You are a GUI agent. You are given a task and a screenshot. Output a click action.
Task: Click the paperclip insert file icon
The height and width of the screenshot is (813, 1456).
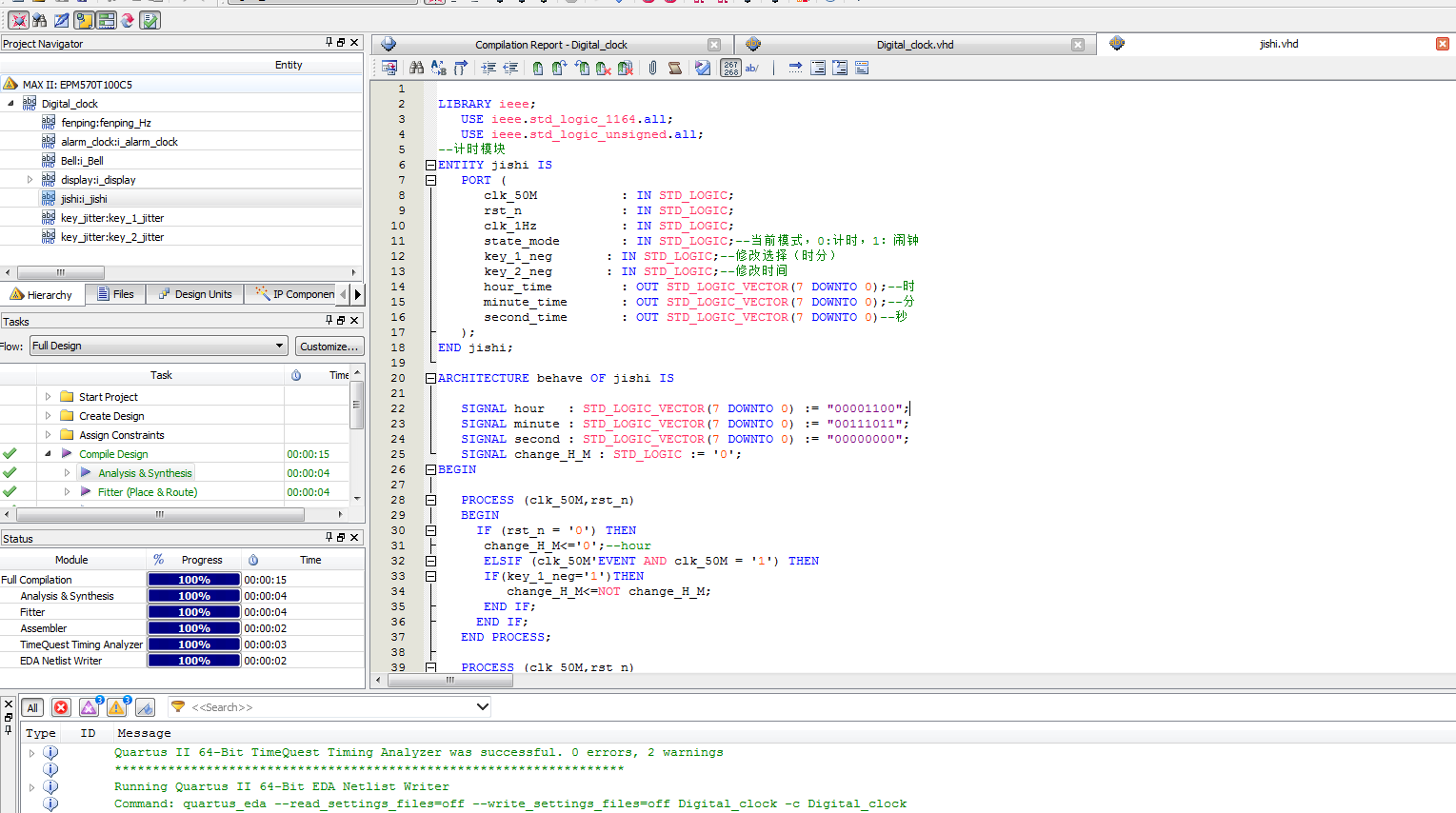point(652,68)
